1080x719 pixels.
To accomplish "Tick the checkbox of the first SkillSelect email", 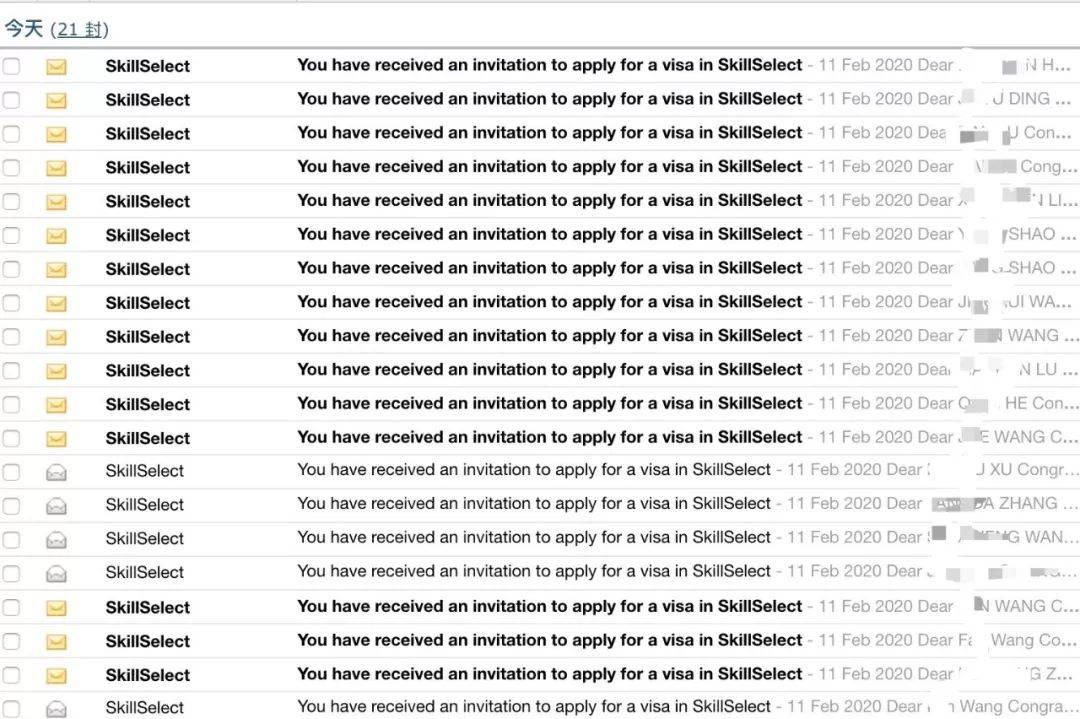I will (11, 66).
